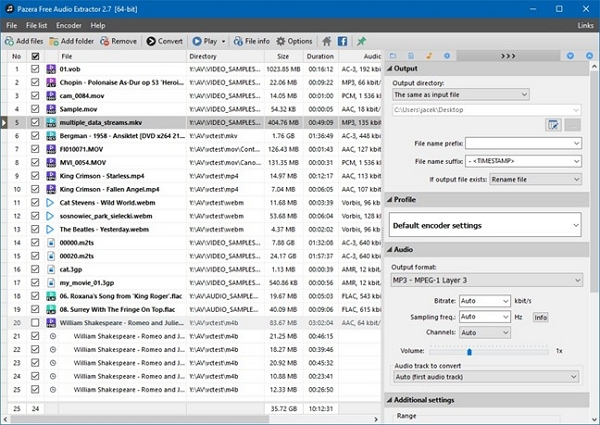The width and height of the screenshot is (600, 425).
Task: Start conversion with the Convert button
Action: 165,41
